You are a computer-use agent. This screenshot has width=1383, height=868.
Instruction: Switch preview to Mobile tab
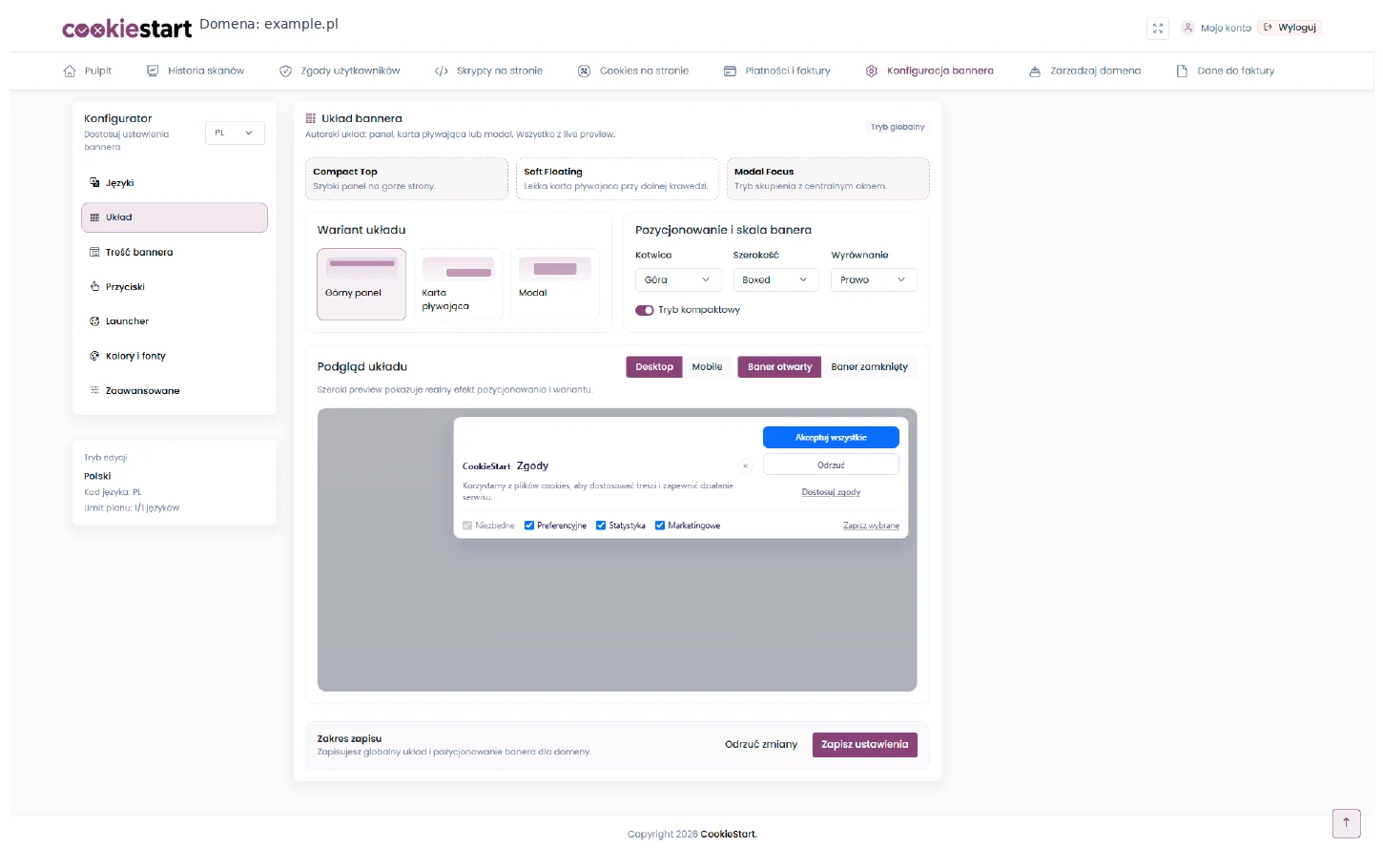(x=707, y=366)
